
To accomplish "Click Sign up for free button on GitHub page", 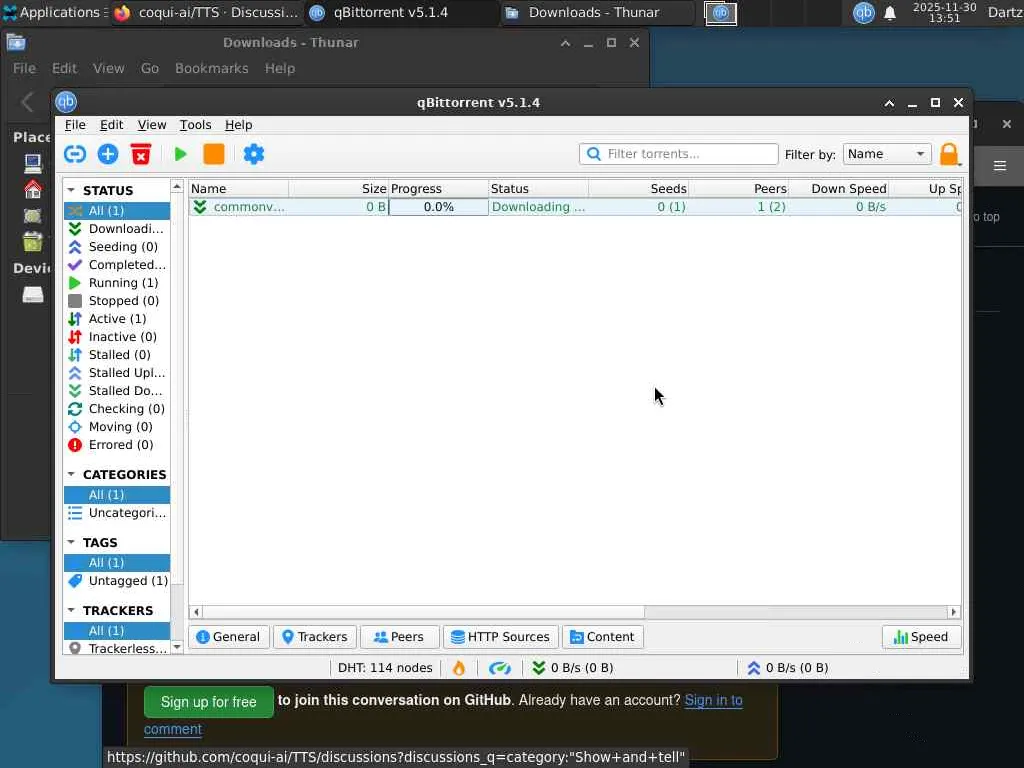I will 208,702.
